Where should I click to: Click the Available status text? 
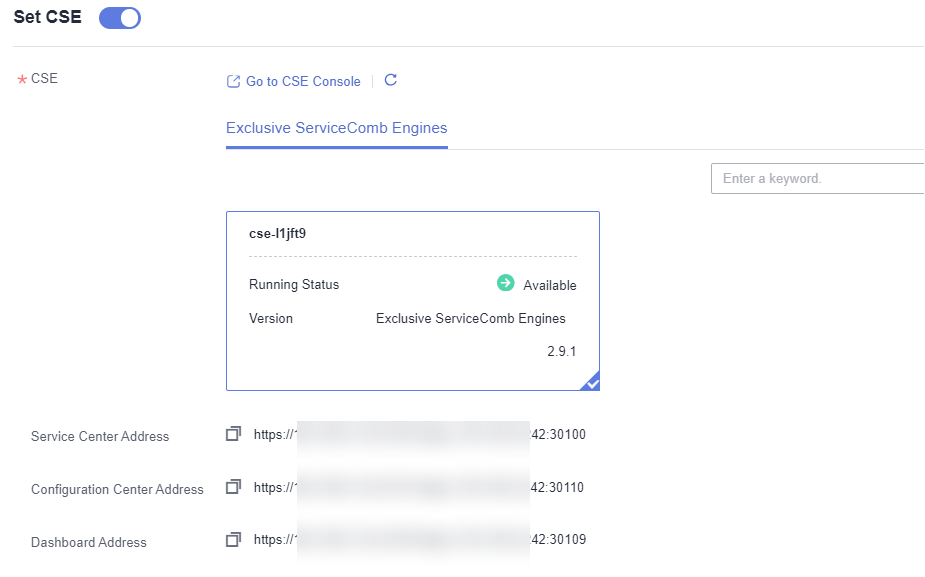click(x=550, y=285)
